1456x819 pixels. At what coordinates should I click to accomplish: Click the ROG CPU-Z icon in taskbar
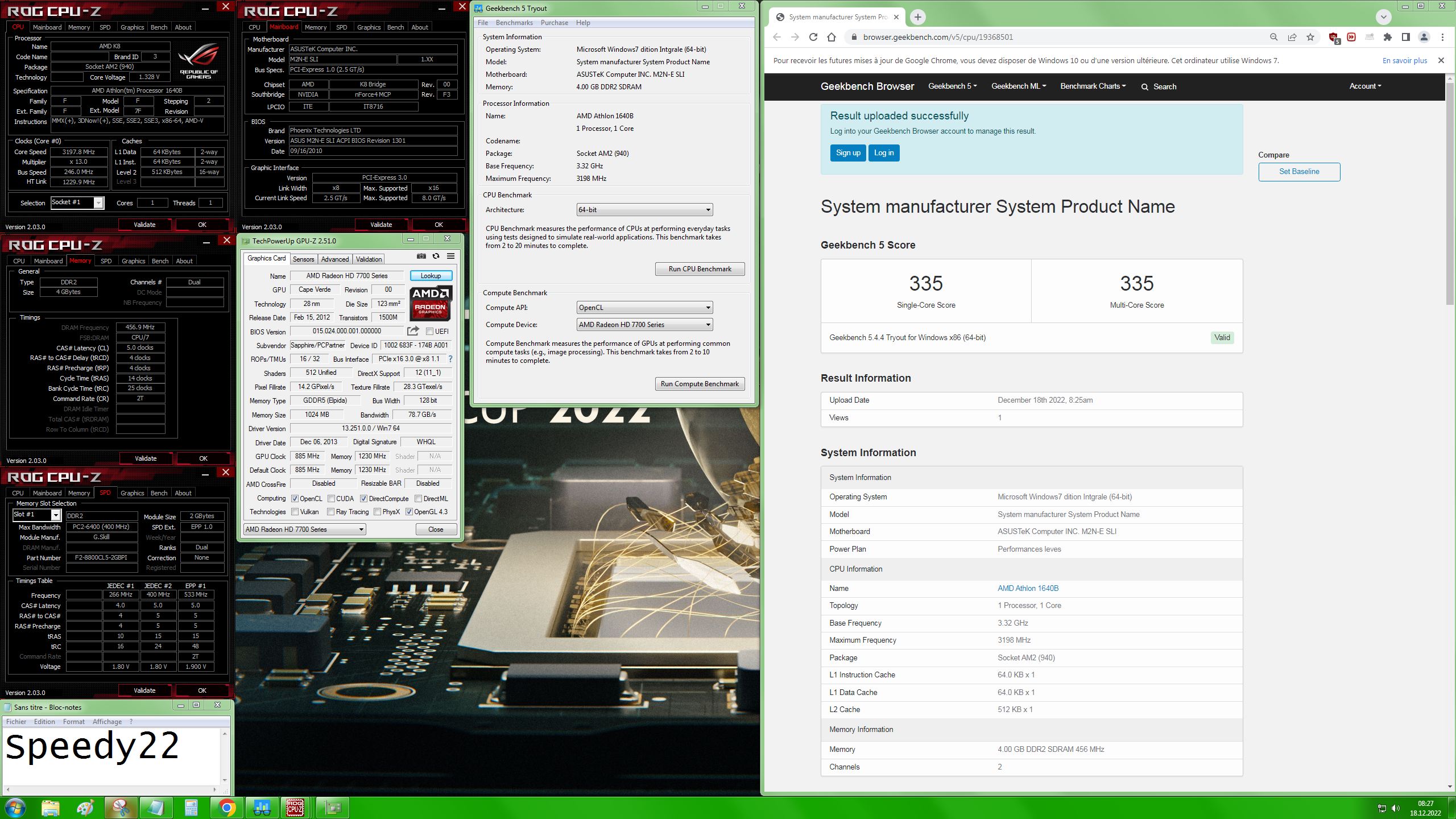pos(295,808)
